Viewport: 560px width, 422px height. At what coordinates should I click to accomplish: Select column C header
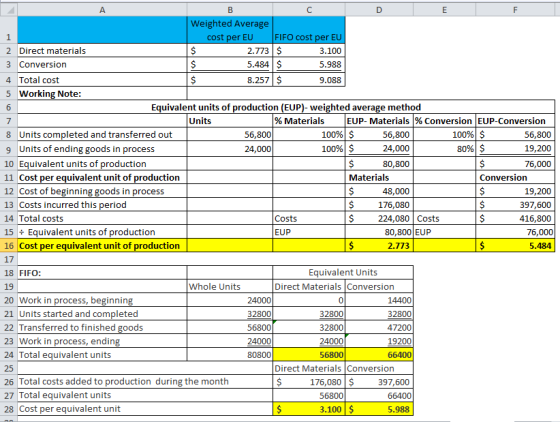coord(309,10)
